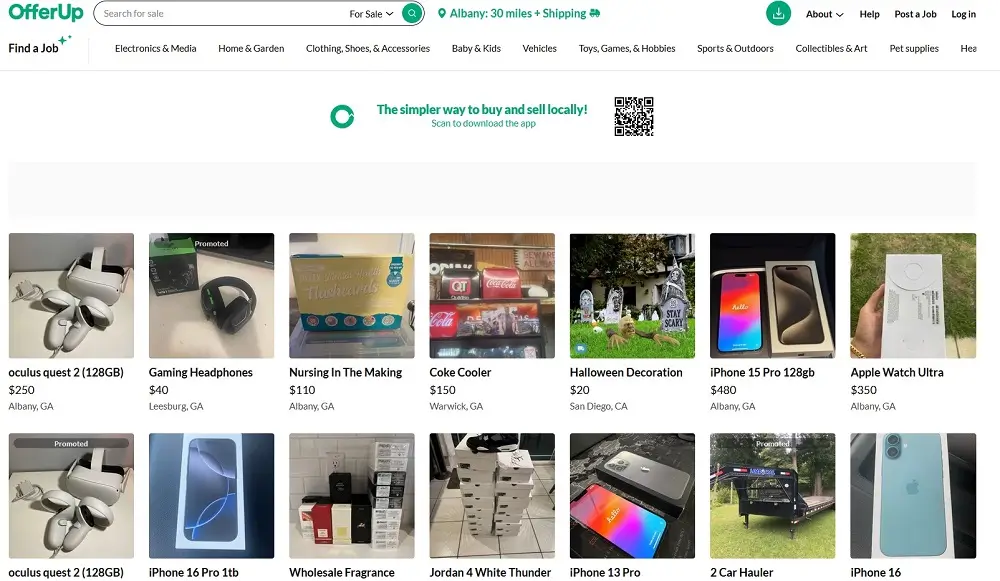Click the app download icon in the header
This screenshot has height=581, width=1000.
[x=778, y=13]
